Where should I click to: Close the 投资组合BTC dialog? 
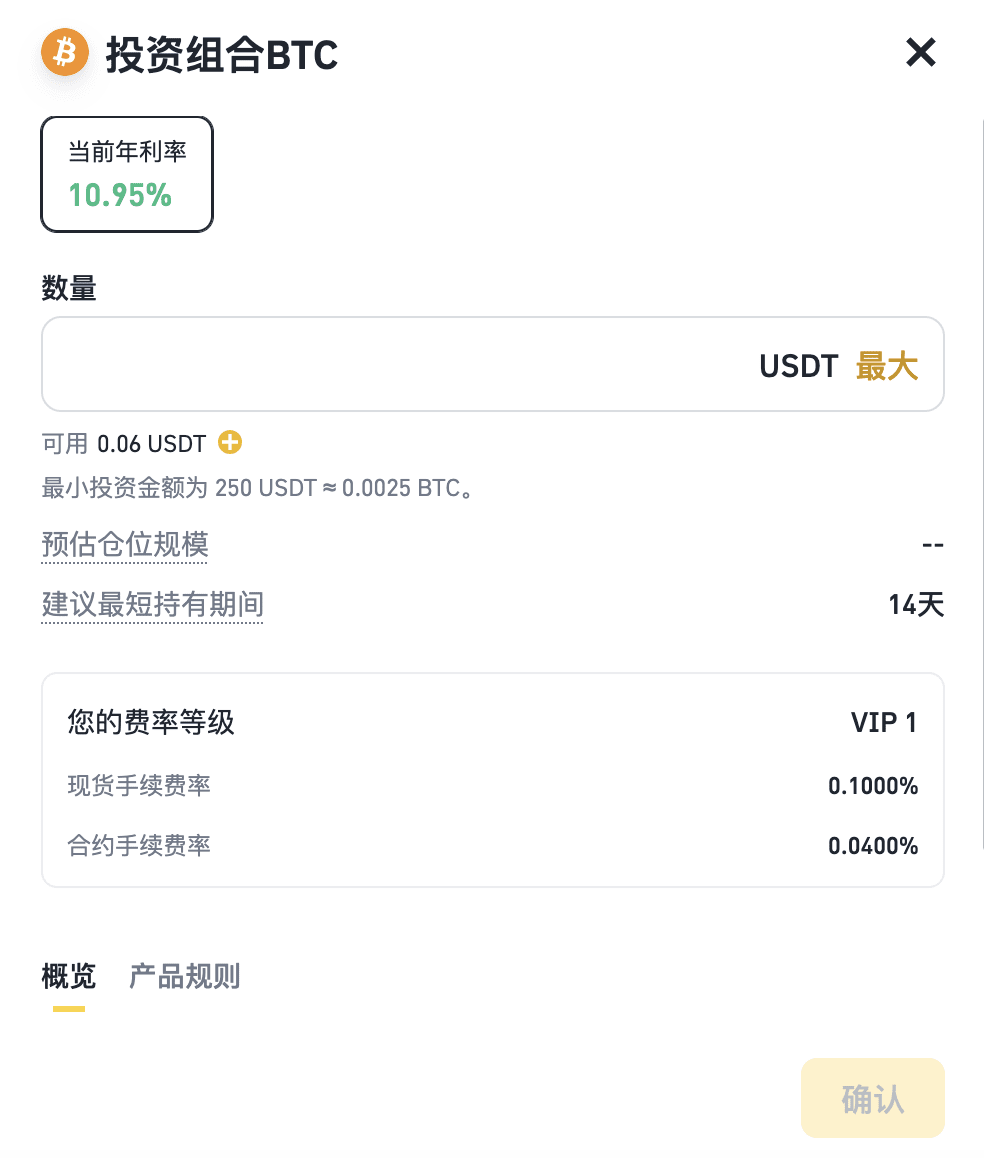[x=920, y=52]
